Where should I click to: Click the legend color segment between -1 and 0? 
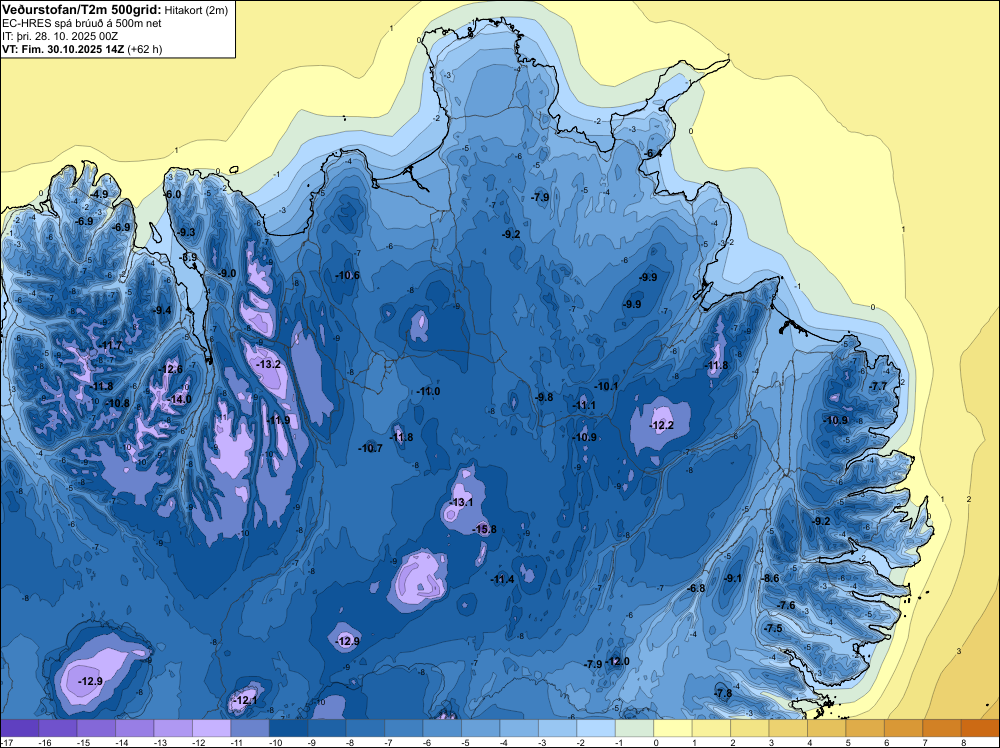[635, 728]
